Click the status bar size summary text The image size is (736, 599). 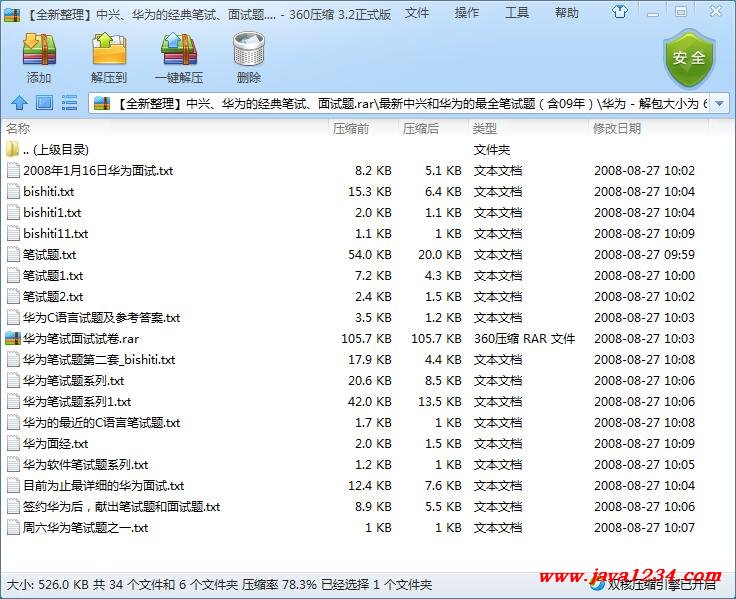[x=219, y=584]
